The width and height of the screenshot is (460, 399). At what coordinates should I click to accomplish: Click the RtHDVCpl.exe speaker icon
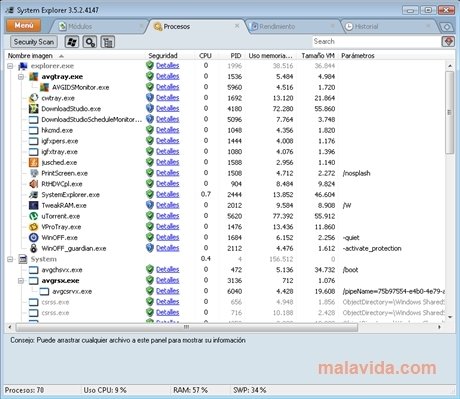click(x=33, y=184)
